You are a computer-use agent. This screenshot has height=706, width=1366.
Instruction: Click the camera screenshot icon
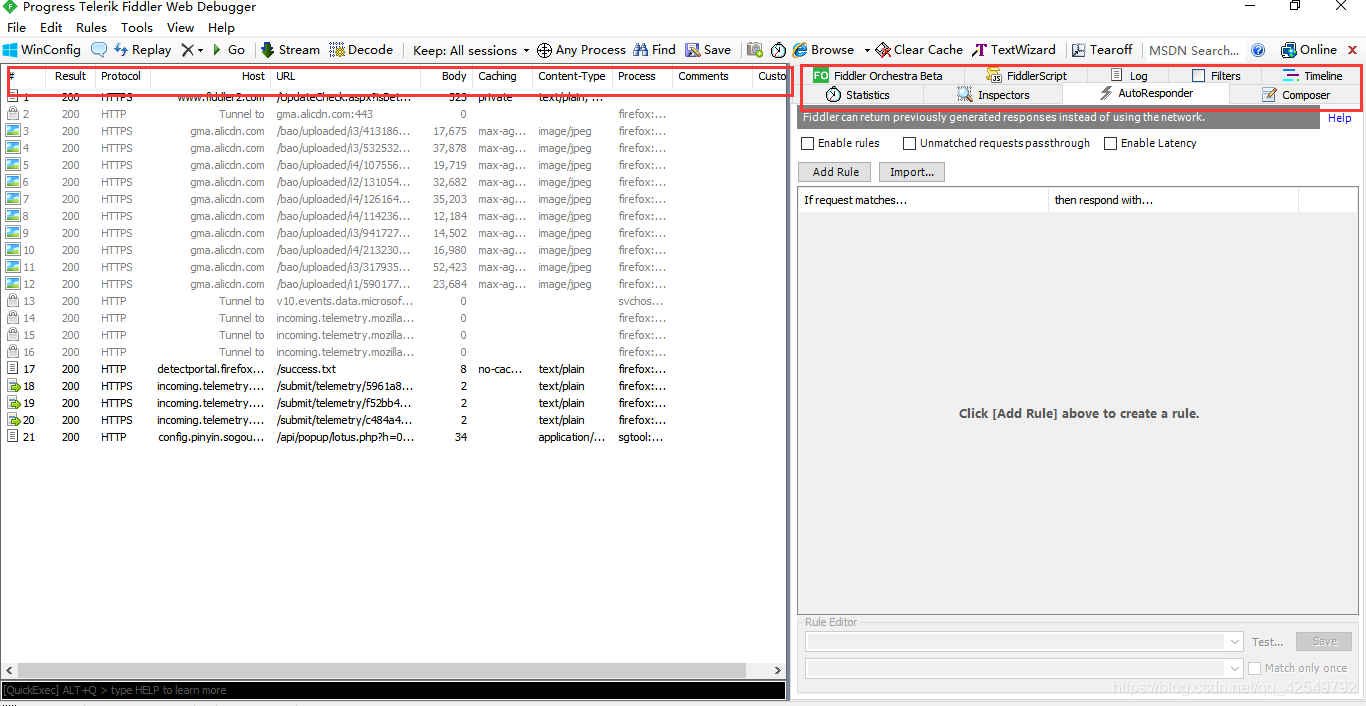click(x=754, y=50)
